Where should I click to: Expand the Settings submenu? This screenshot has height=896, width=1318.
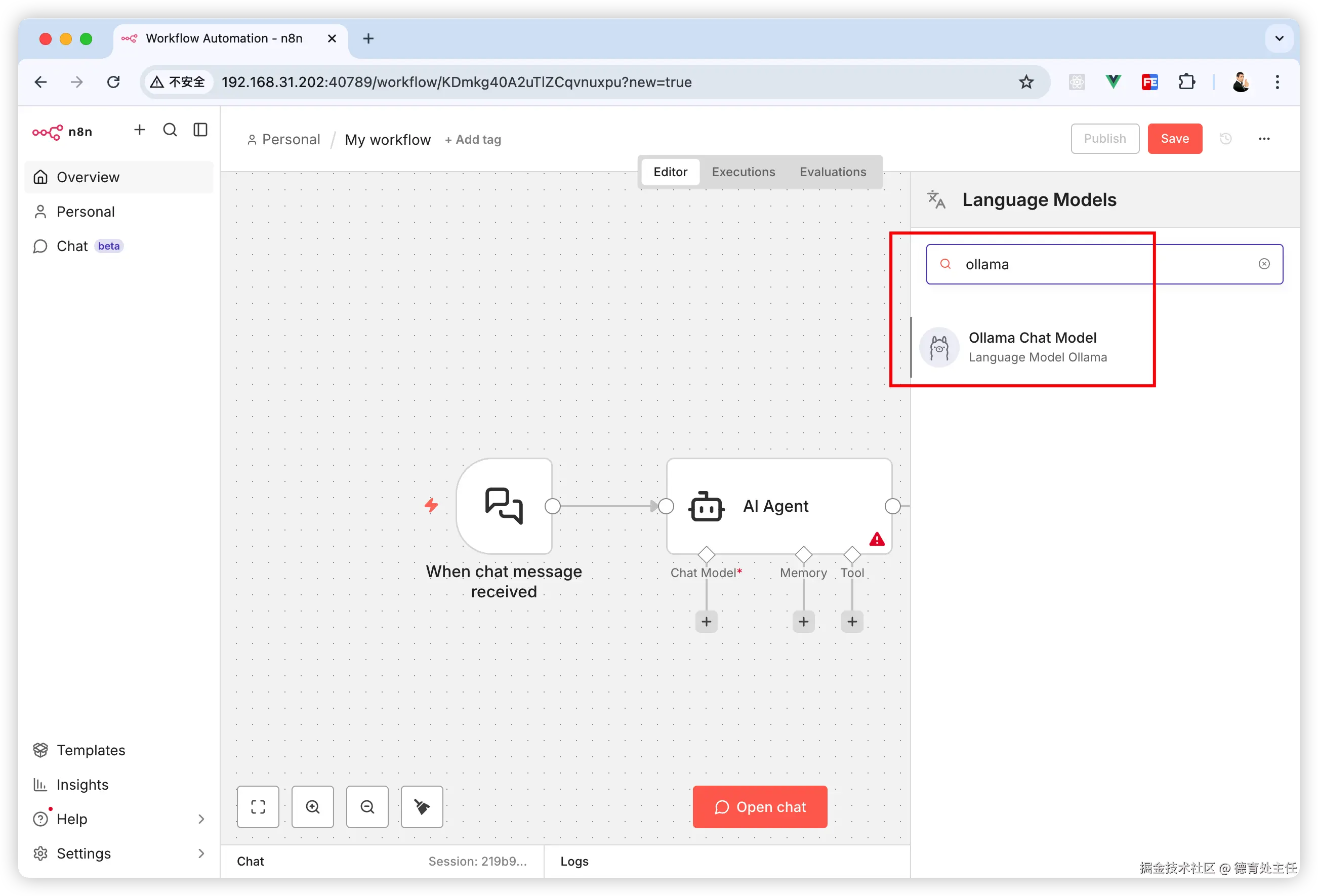coord(201,853)
